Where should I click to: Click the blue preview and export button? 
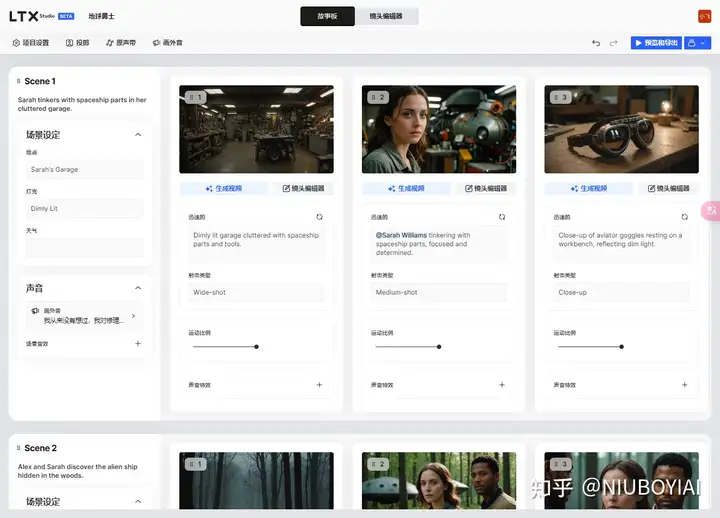click(656, 43)
